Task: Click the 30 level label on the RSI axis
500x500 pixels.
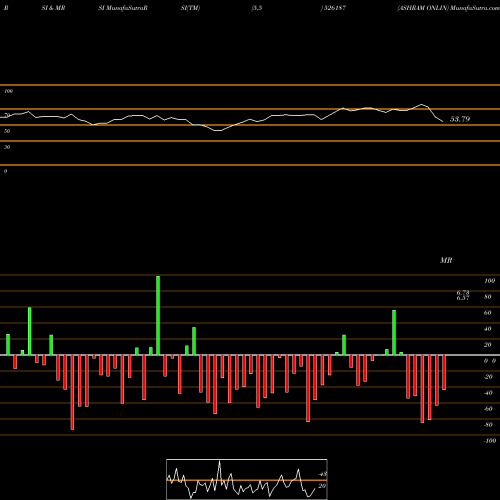Action: (x=7, y=147)
